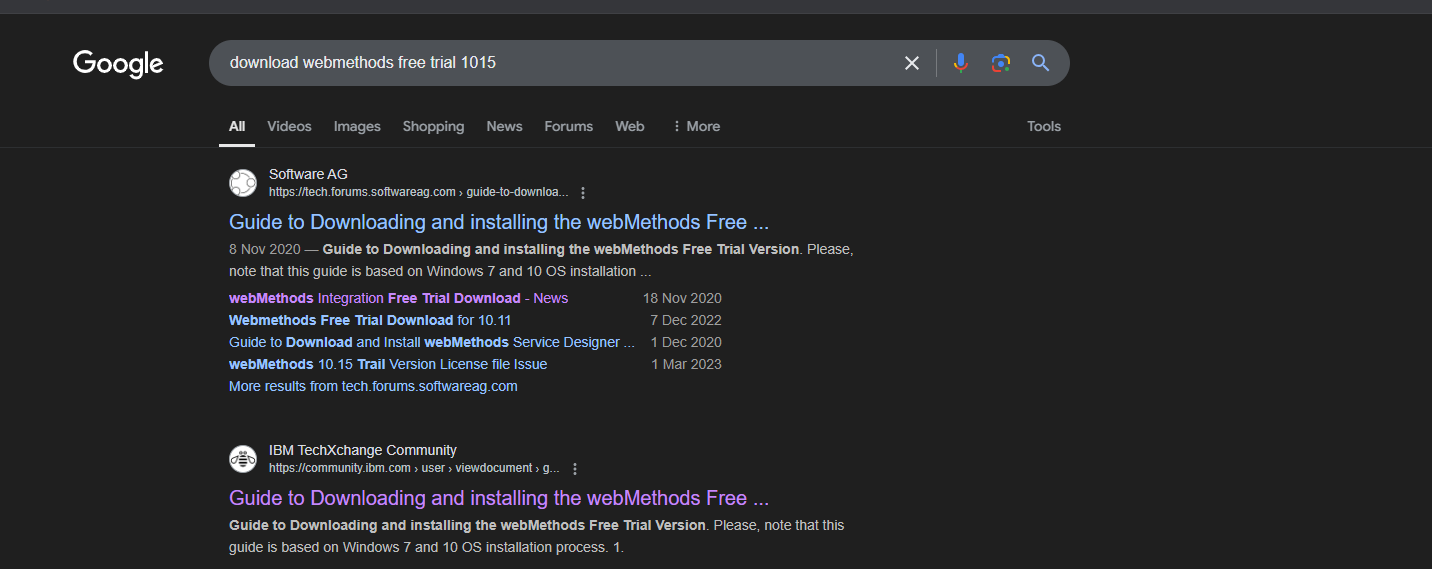Click the IBM TechXchange Community site name
Screen dimensions: 1432x569
click(363, 450)
